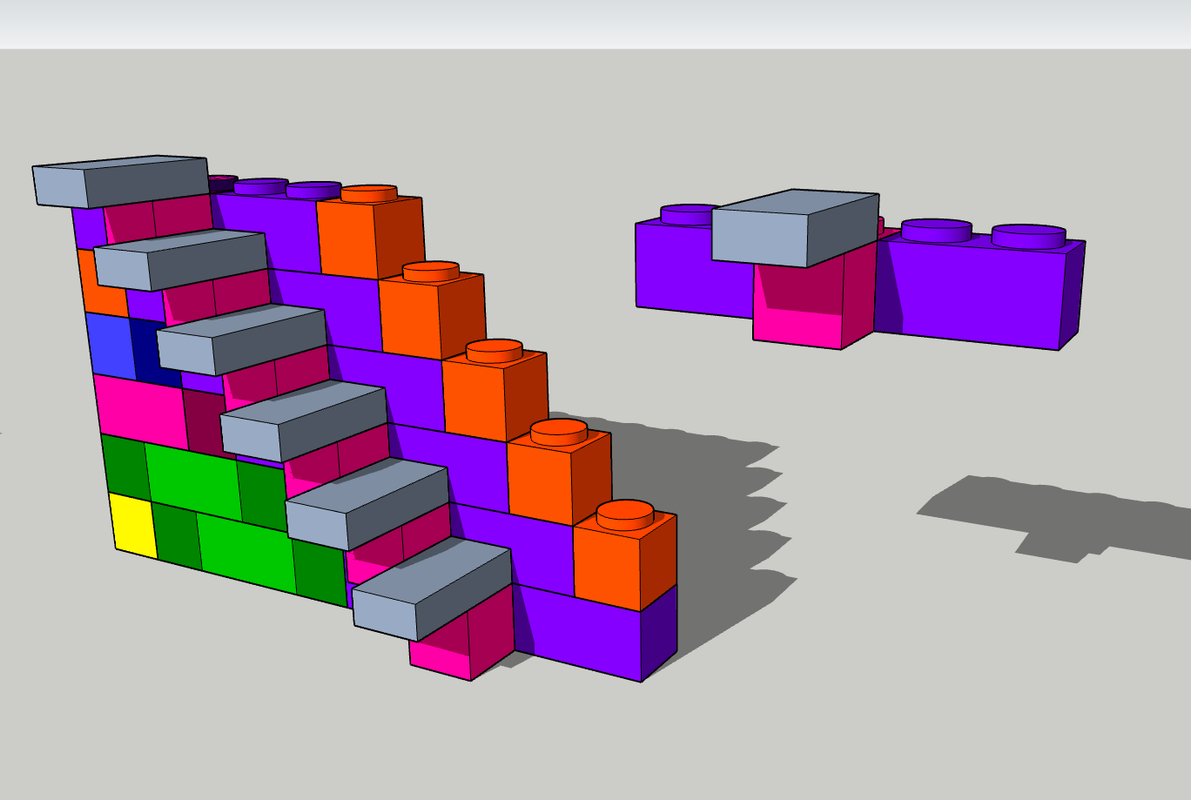The image size is (1191, 800).
Task: Select the yellow brick at the wall's base
Action: point(134,526)
